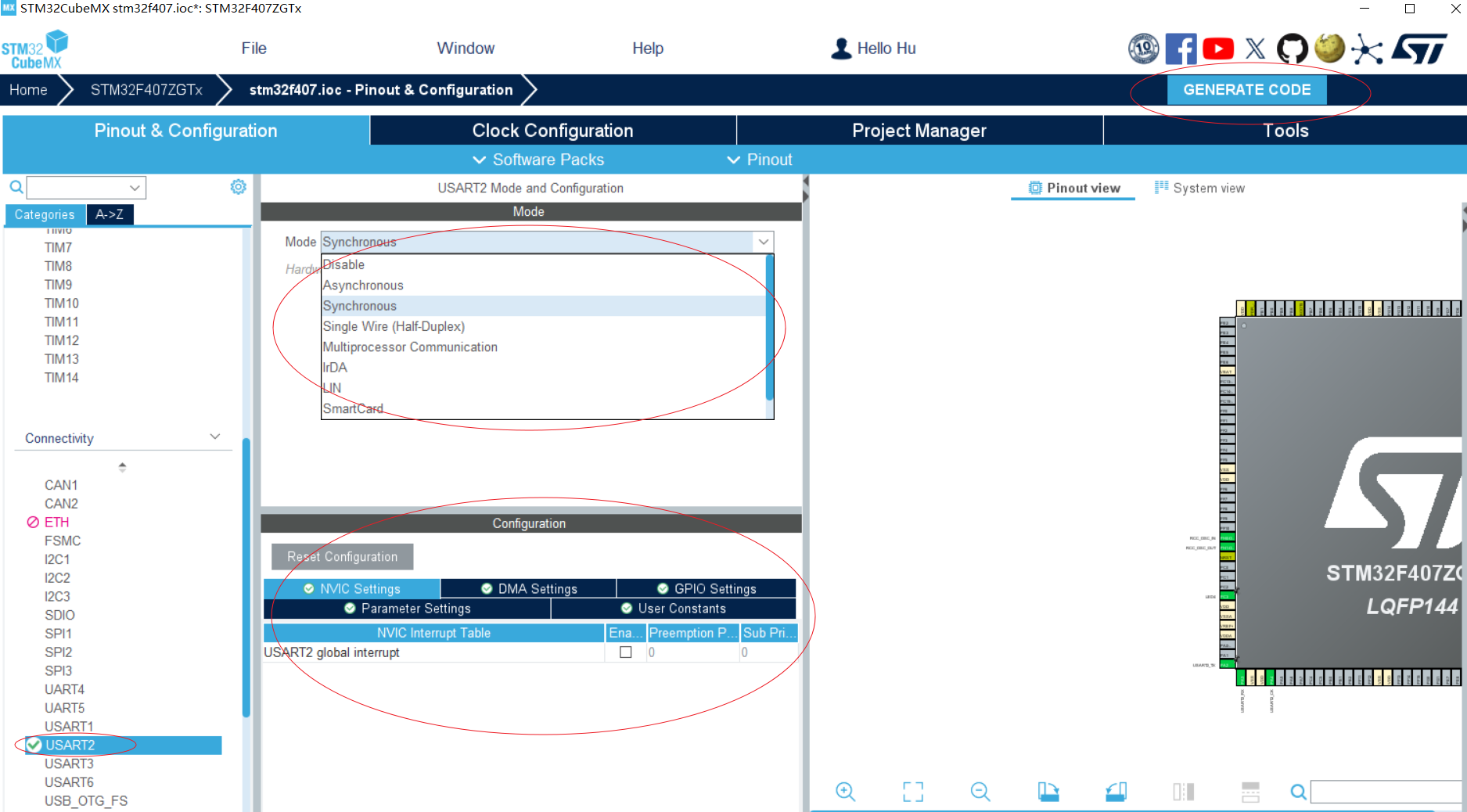Click the STM32CubeMX logo
Viewport: 1467px width, 812px height.
pyautogui.click(x=34, y=50)
